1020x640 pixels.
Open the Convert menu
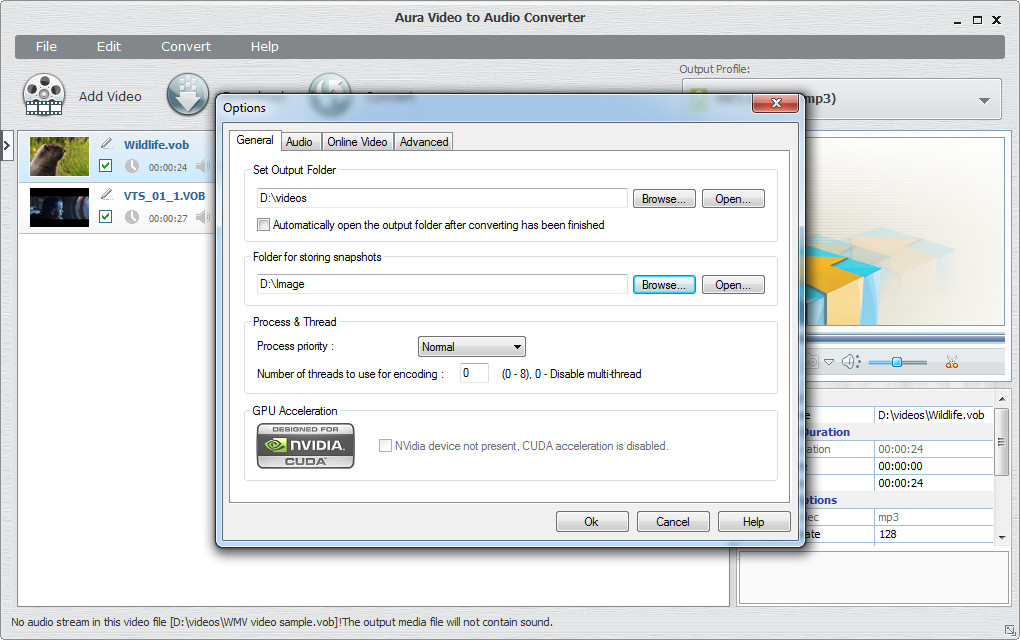click(x=186, y=47)
